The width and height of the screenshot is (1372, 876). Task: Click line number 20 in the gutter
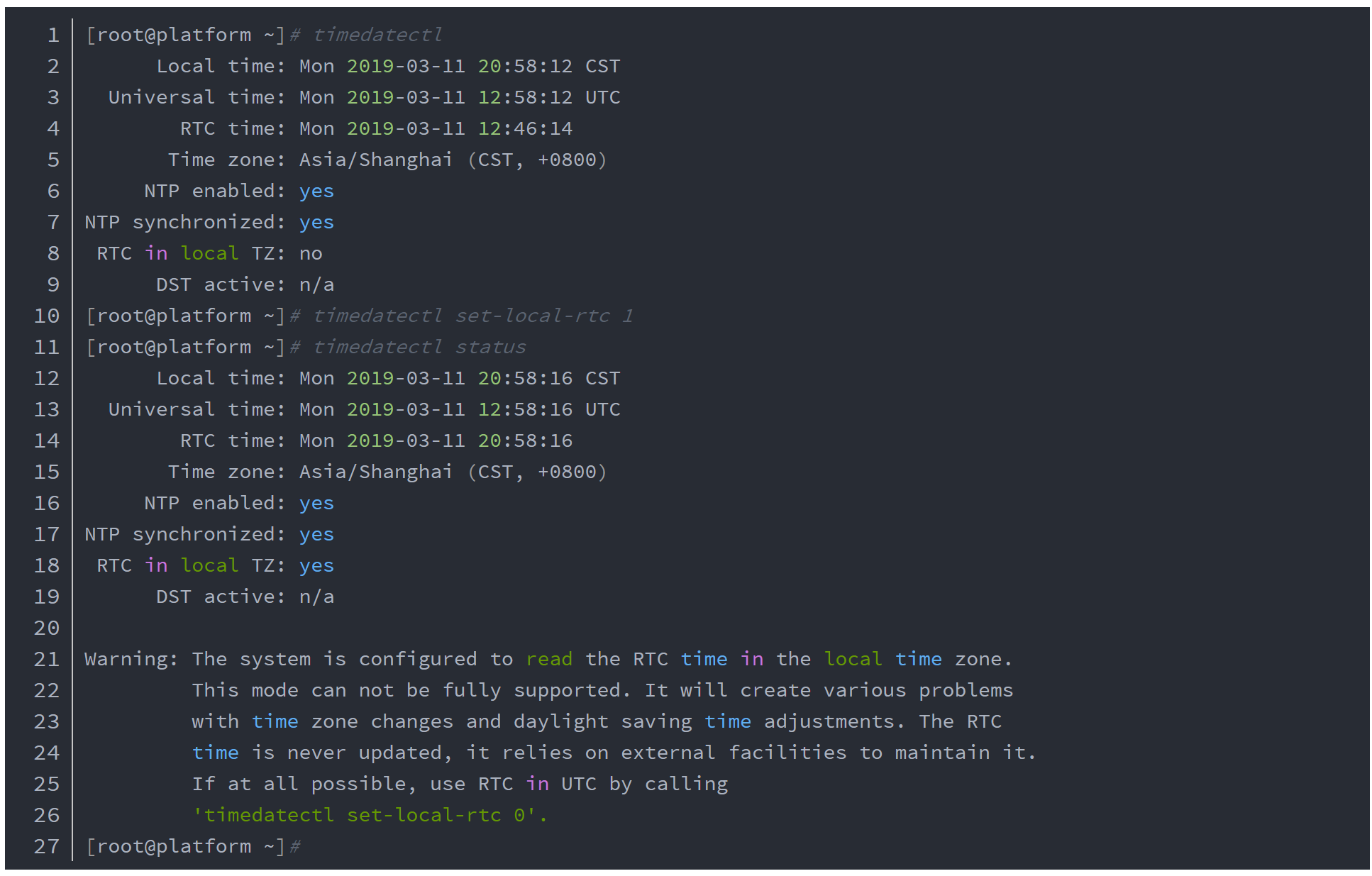click(47, 628)
